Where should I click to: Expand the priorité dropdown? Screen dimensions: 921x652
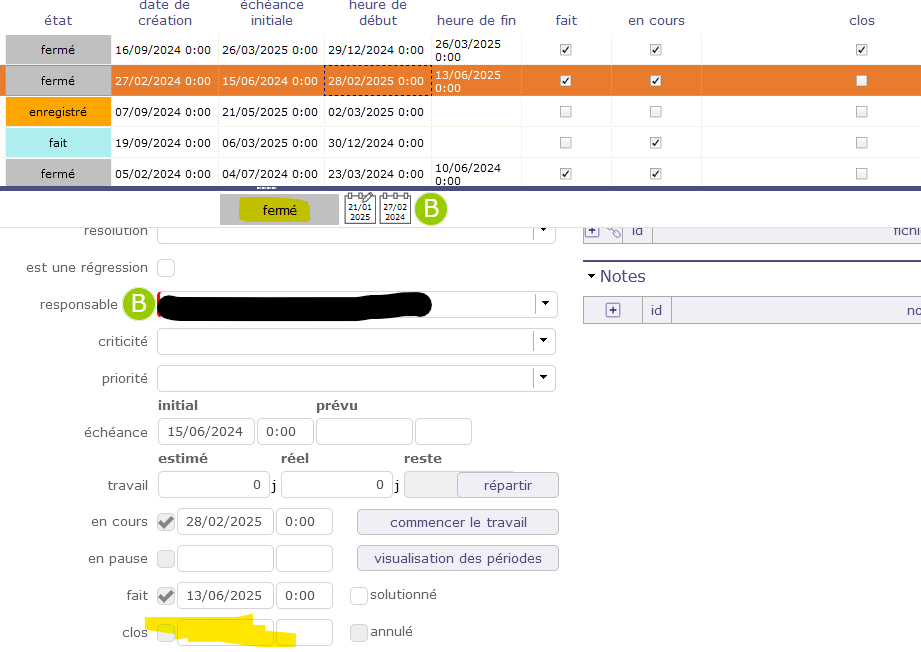(x=545, y=378)
